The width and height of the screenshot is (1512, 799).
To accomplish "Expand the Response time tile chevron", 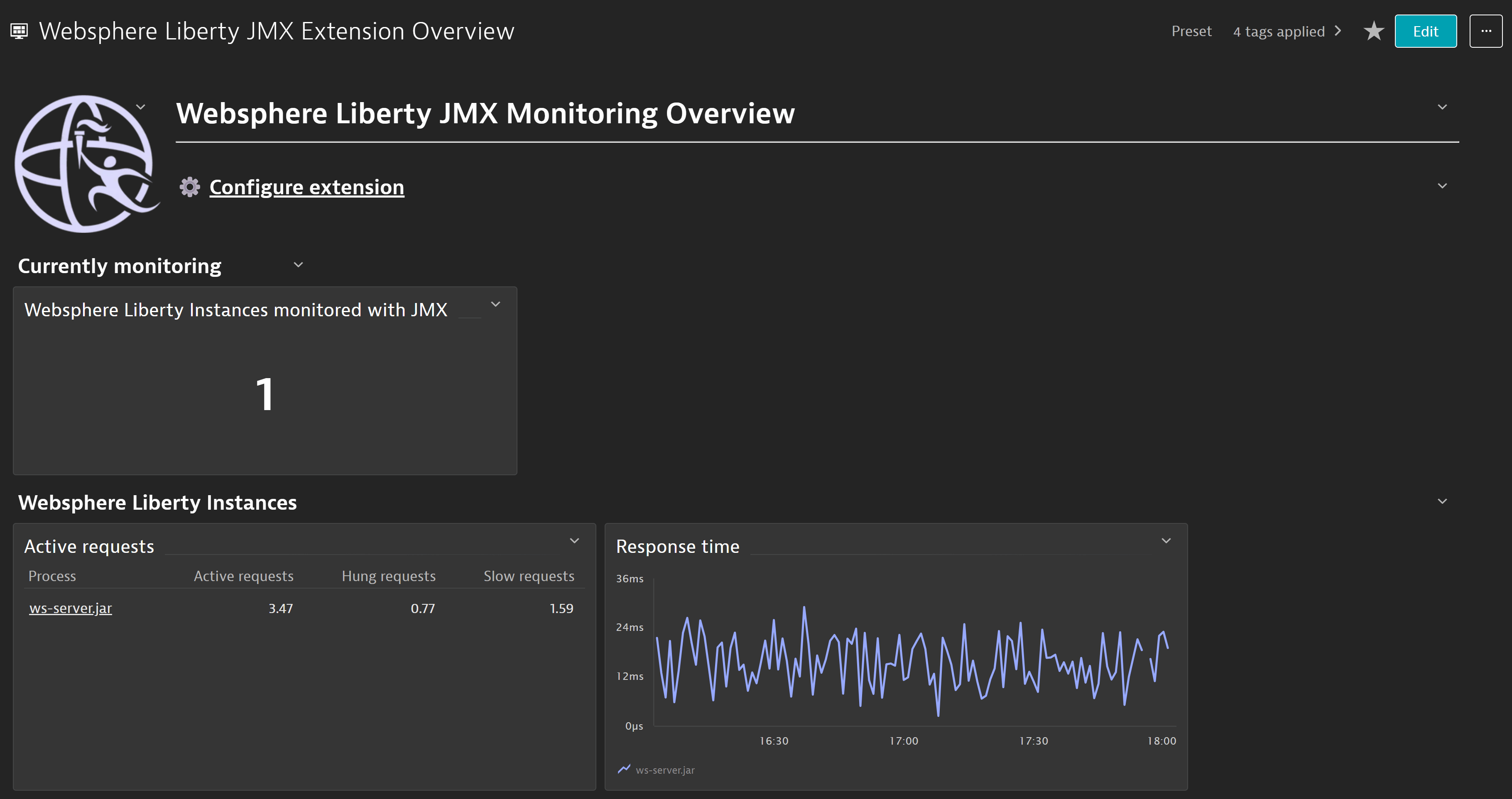I will click(1166, 541).
